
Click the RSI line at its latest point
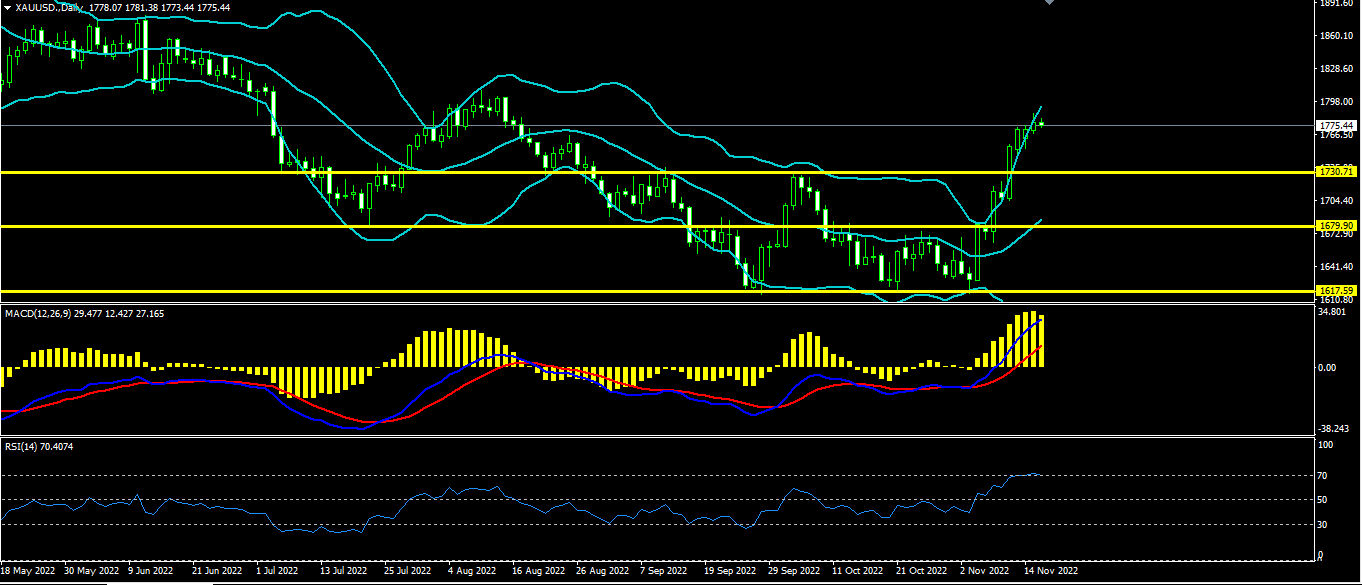[x=1042, y=475]
